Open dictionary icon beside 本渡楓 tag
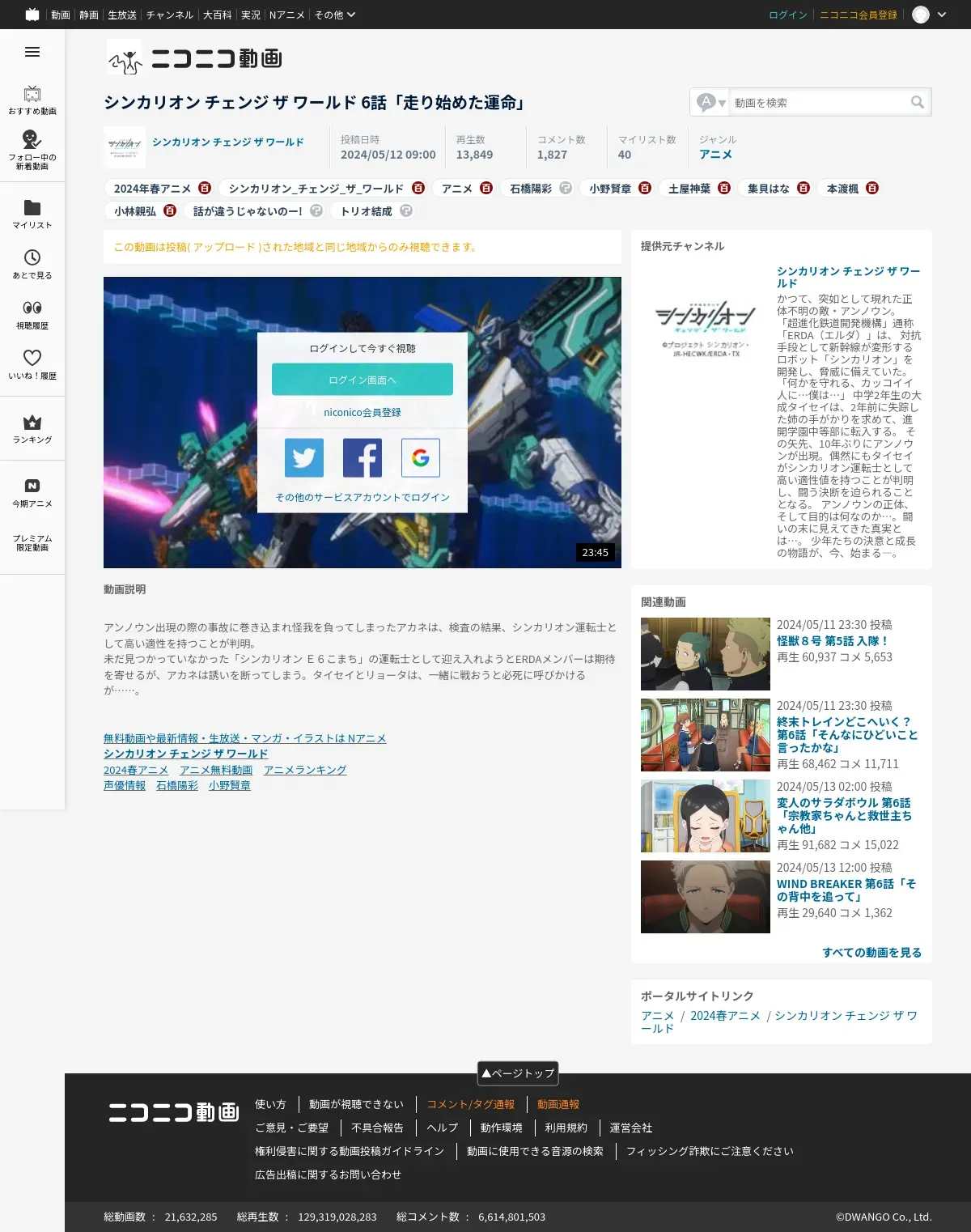This screenshot has width=971, height=1232. [872, 188]
